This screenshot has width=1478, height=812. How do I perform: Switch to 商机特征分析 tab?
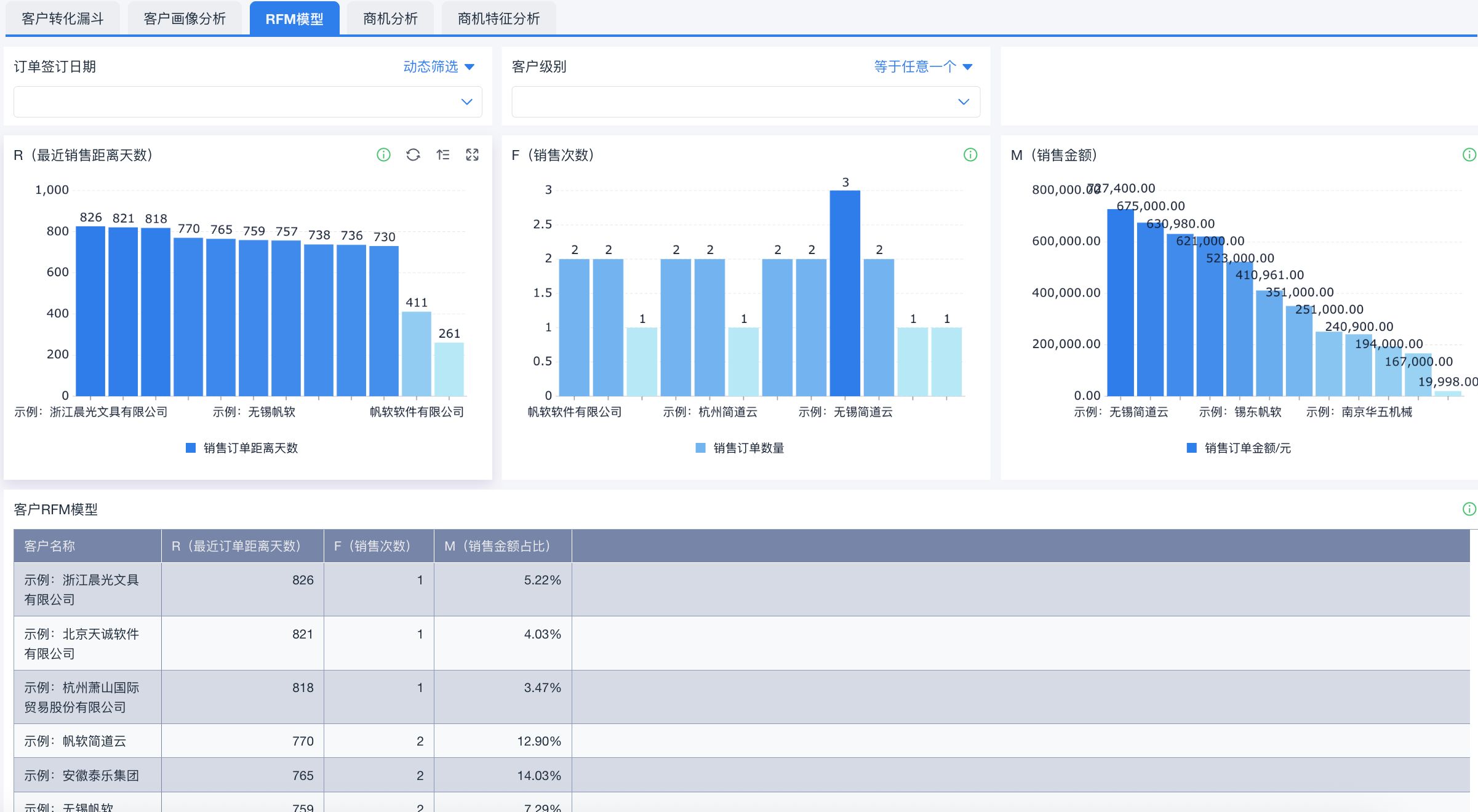pyautogui.click(x=498, y=19)
